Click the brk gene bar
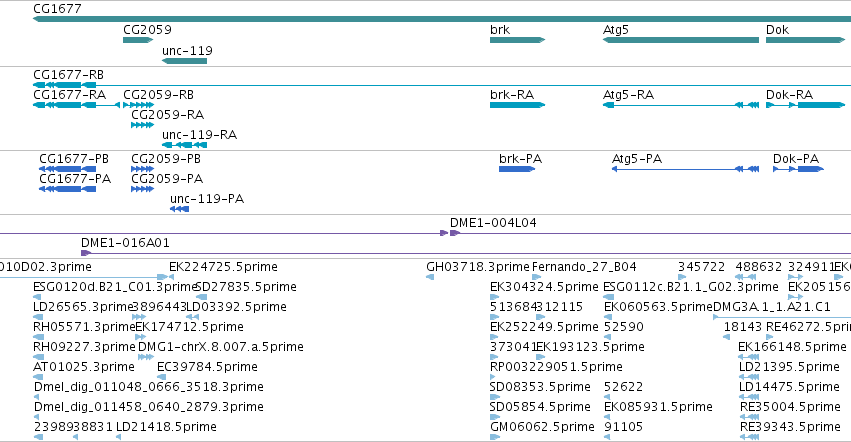Screen dimensions: 851x442 click(517, 40)
